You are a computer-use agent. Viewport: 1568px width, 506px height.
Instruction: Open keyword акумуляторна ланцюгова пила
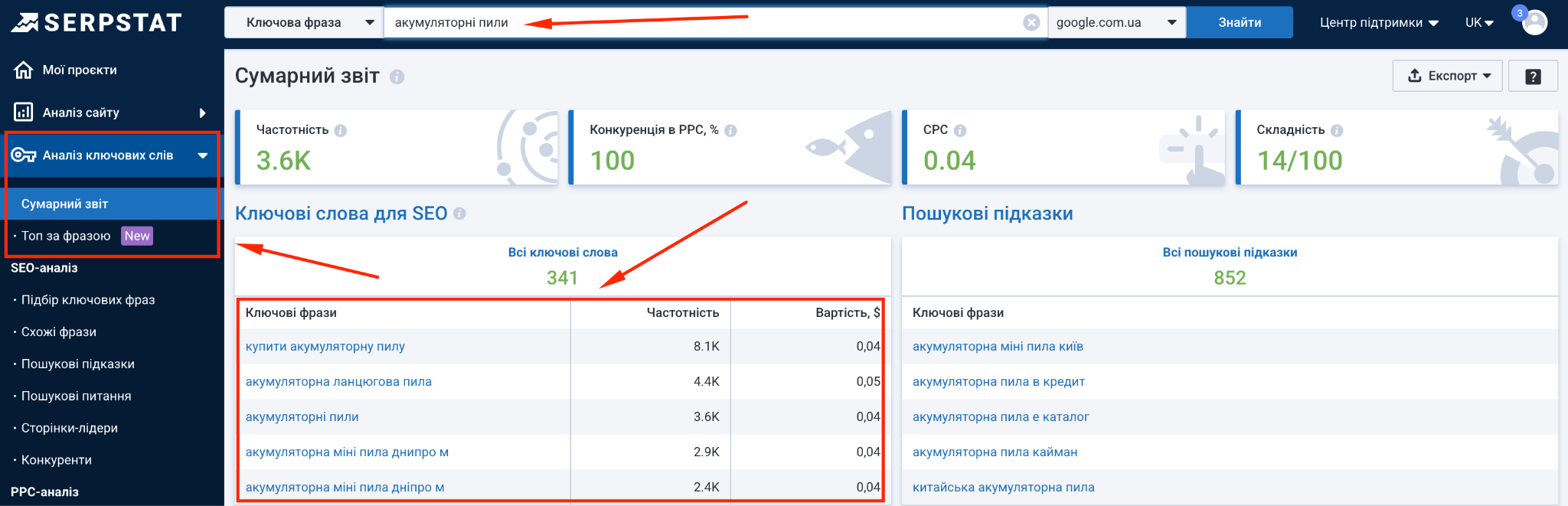(x=338, y=382)
